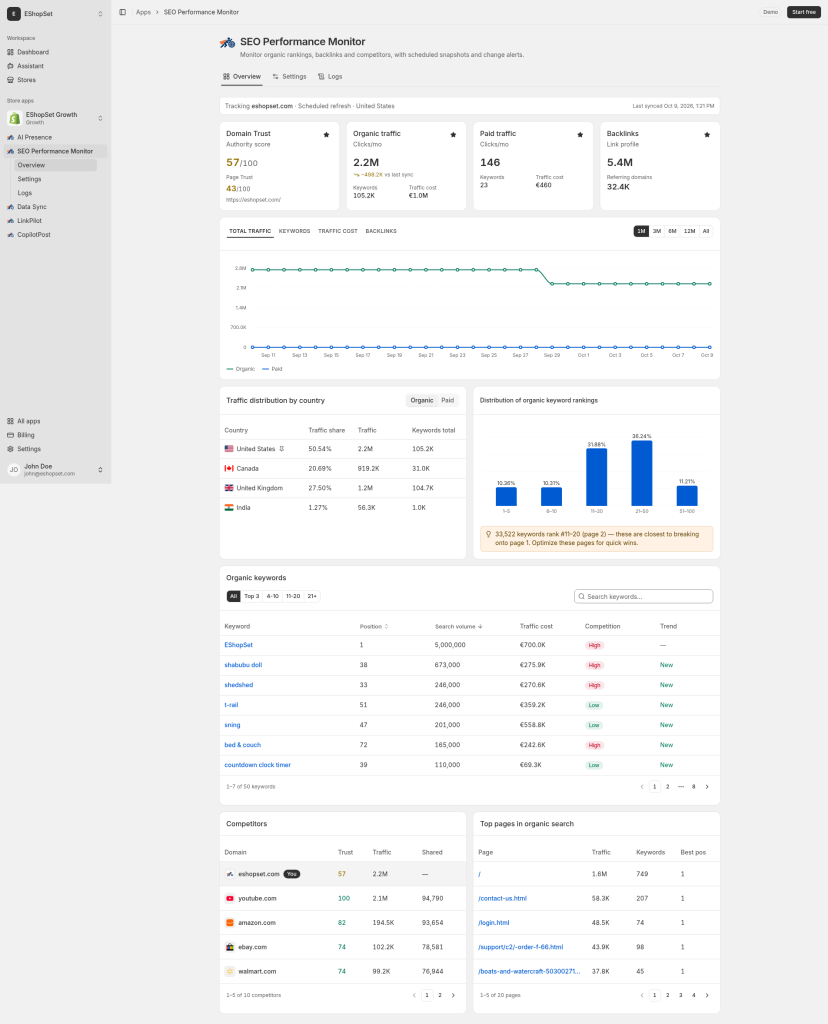This screenshot has height=1024, width=828.
Task: Toggle the star on Backlinks card
Action: 707,135
